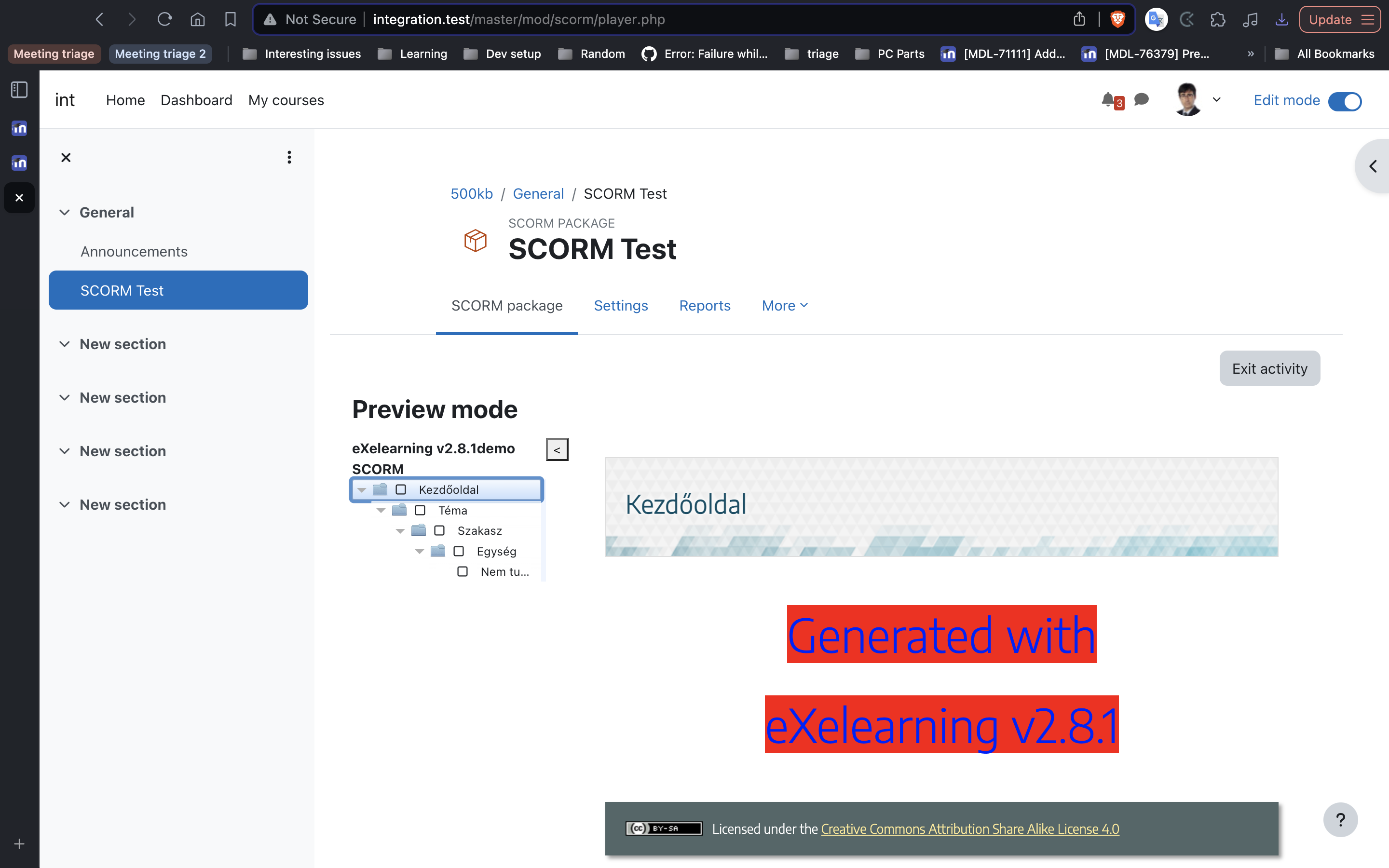Go to Home in top navigation
This screenshot has width=1389, height=868.
pyautogui.click(x=125, y=100)
